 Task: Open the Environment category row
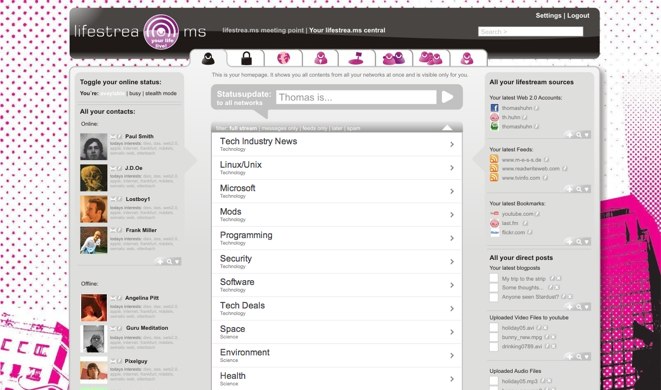pos(336,355)
